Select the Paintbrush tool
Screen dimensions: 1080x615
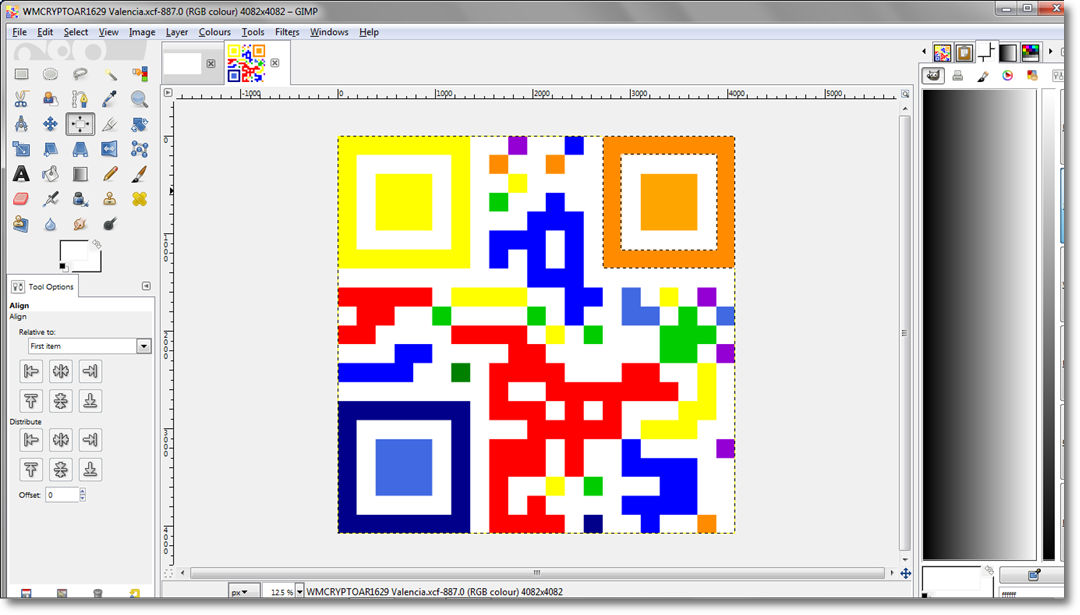[x=139, y=174]
